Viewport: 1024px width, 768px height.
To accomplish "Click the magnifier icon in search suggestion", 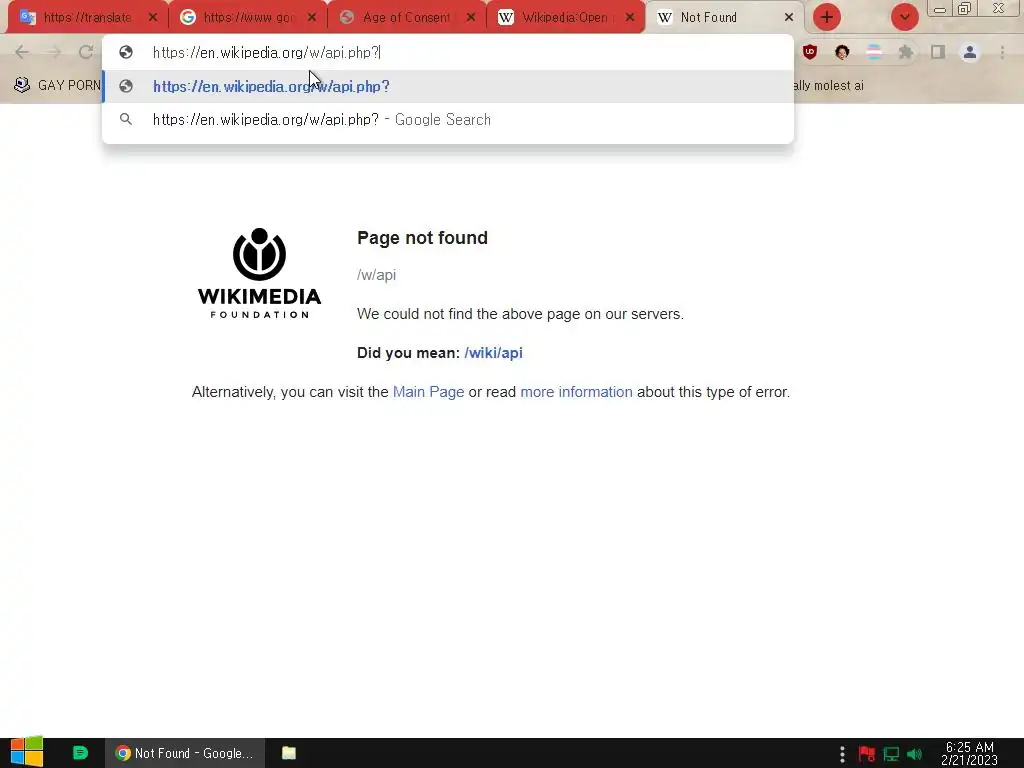I will point(126,120).
